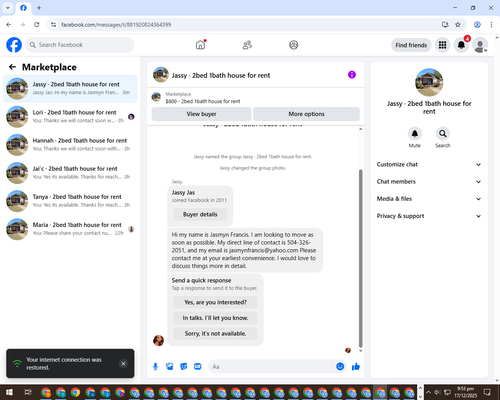The width and height of the screenshot is (500, 400).
Task: Send a voice clip with microphone icon
Action: 155,367
